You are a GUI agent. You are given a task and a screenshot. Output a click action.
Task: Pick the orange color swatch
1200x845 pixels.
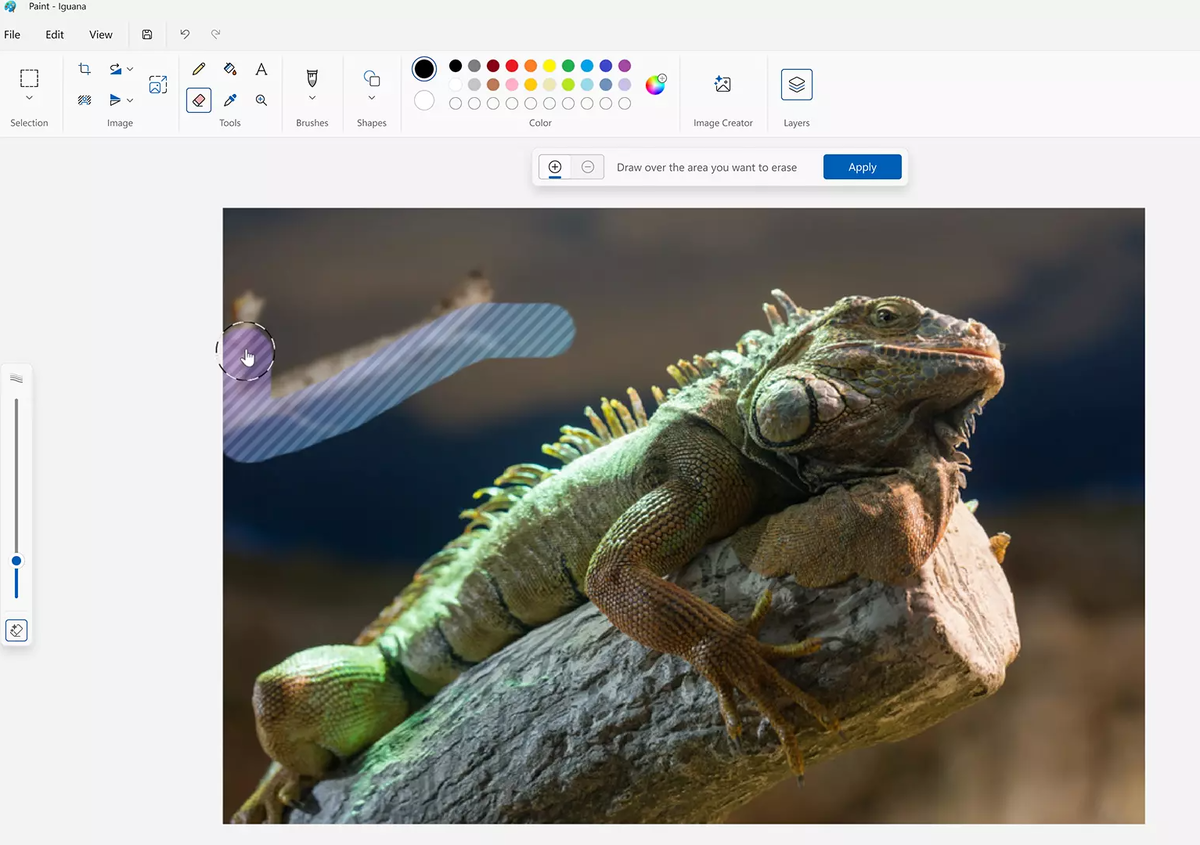[x=531, y=66]
